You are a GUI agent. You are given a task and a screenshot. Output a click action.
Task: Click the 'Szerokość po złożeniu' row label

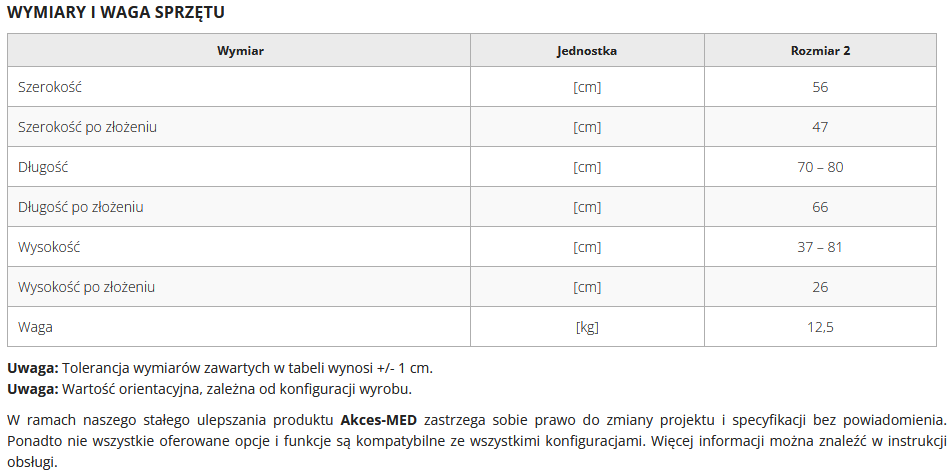coord(87,127)
